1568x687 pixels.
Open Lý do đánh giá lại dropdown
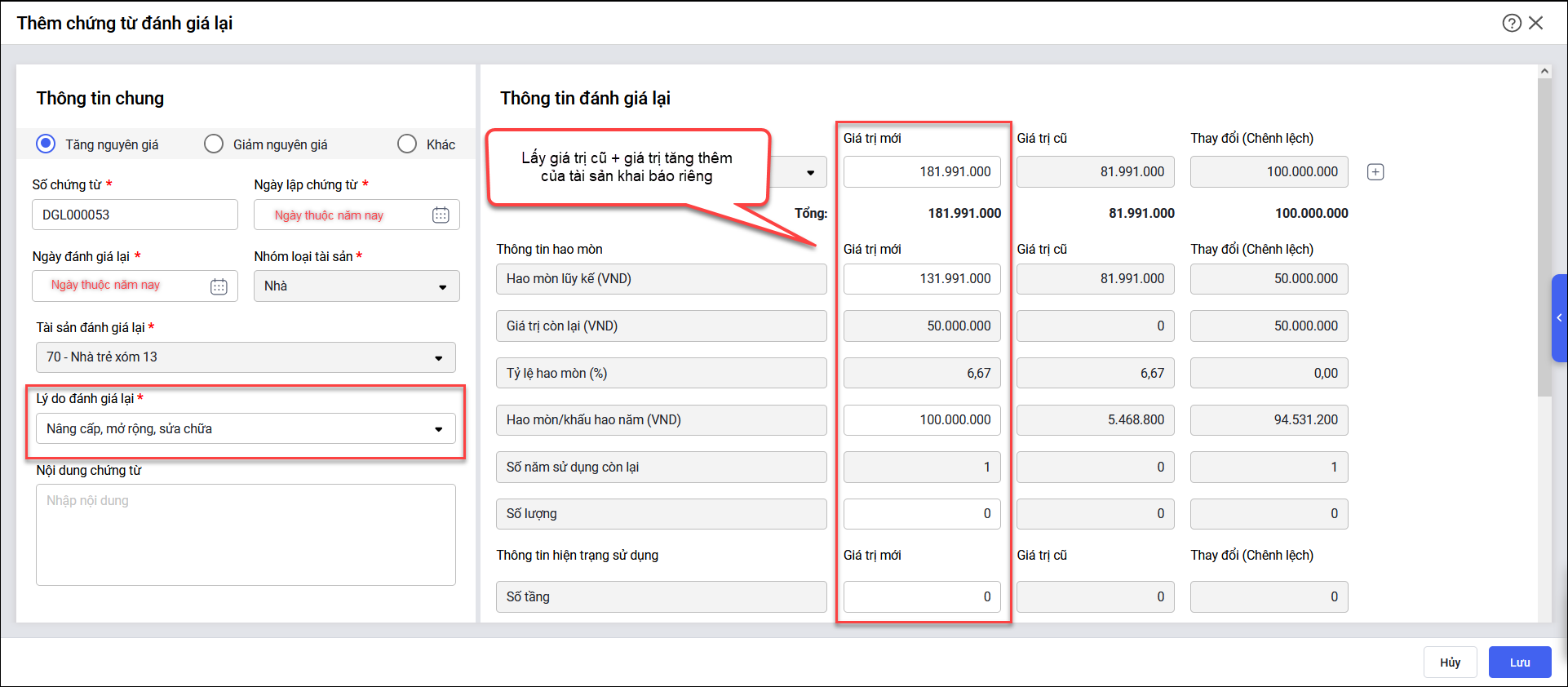(246, 429)
